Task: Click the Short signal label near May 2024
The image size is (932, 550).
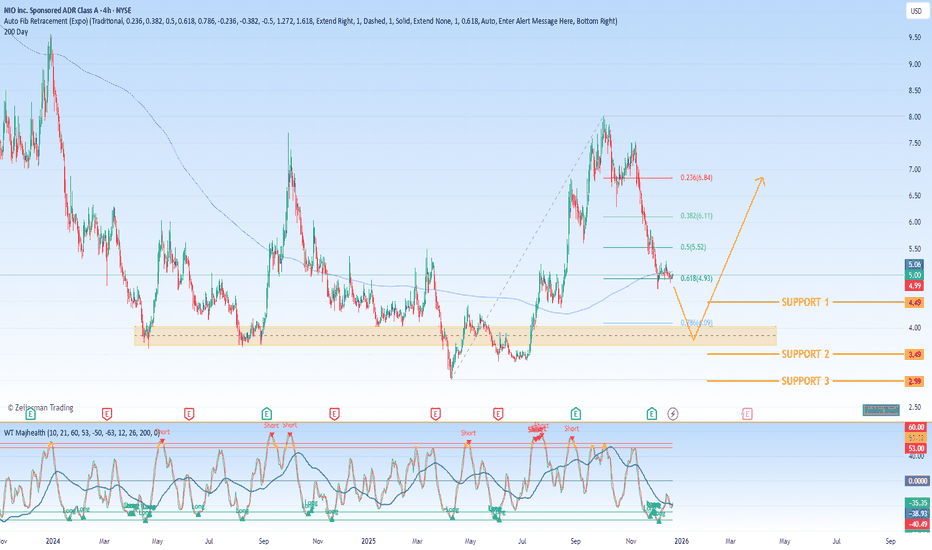Action: [x=162, y=432]
